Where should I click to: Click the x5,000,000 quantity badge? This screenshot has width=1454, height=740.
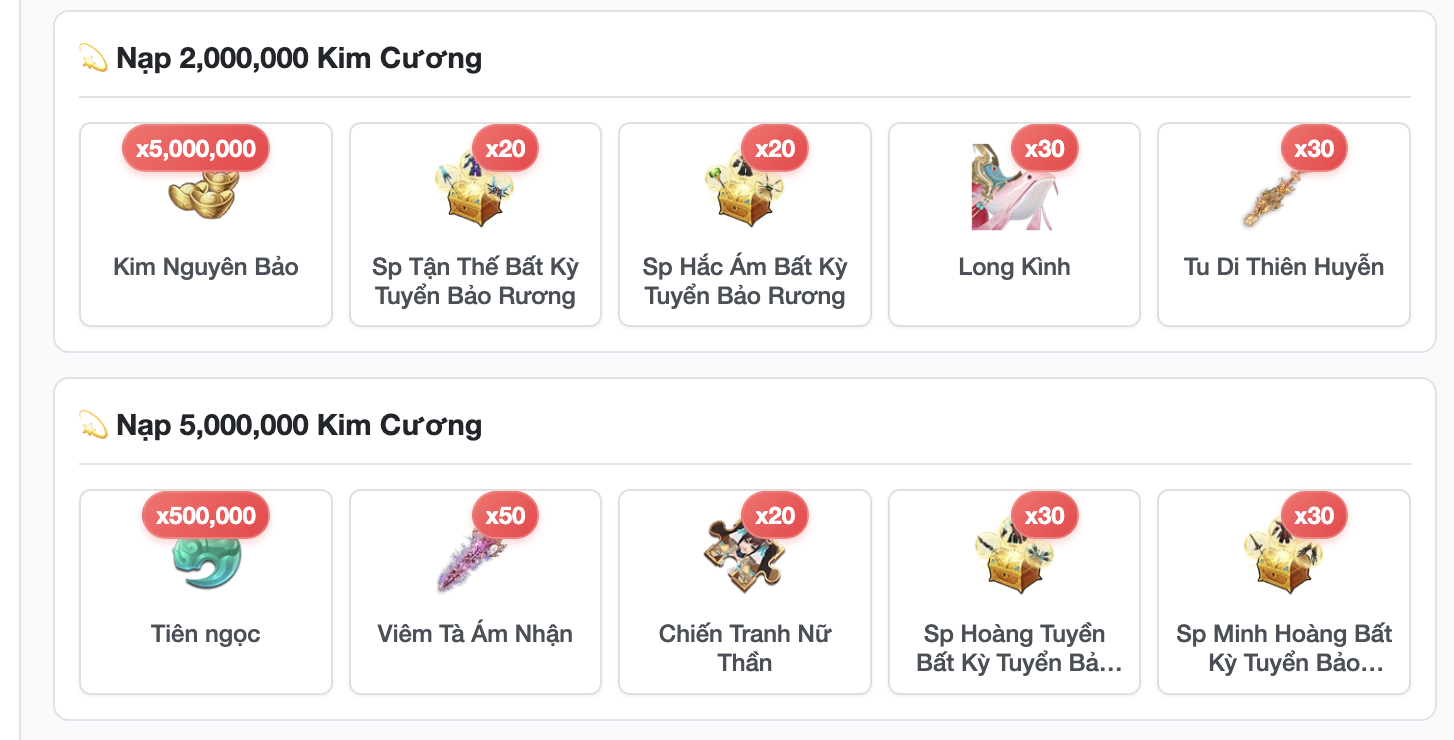pyautogui.click(x=196, y=149)
